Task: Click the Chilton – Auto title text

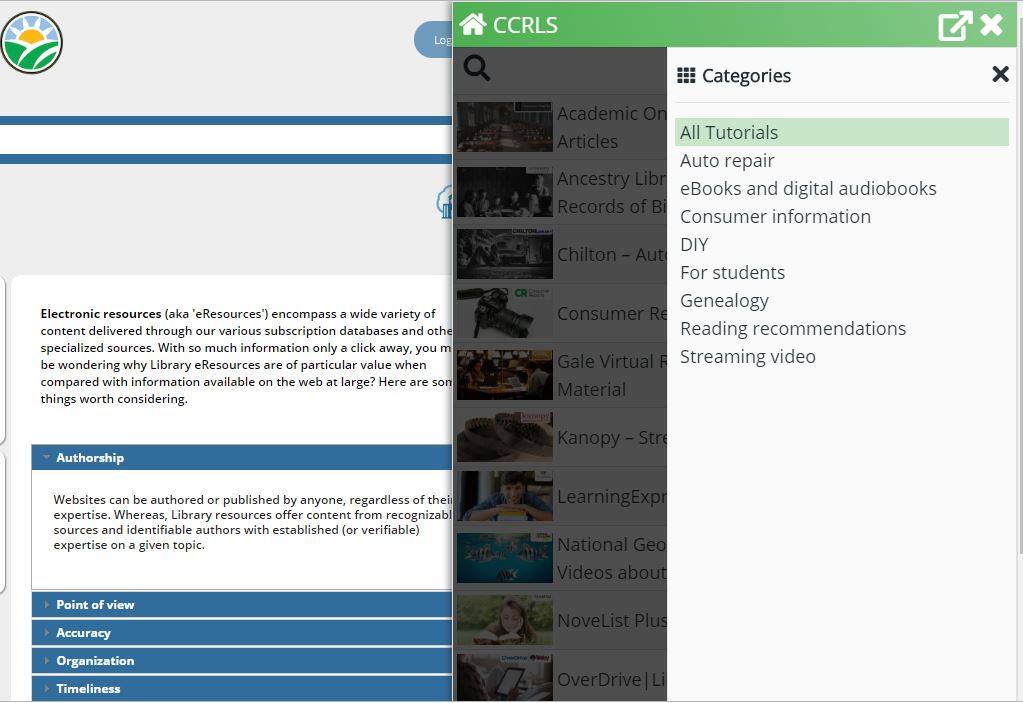Action: (x=611, y=254)
